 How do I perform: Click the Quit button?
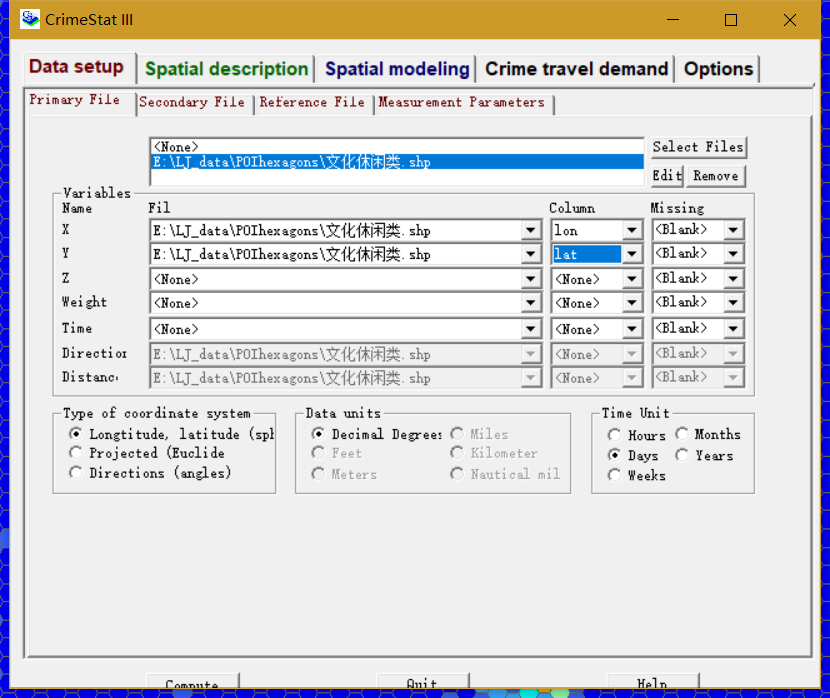coord(422,682)
